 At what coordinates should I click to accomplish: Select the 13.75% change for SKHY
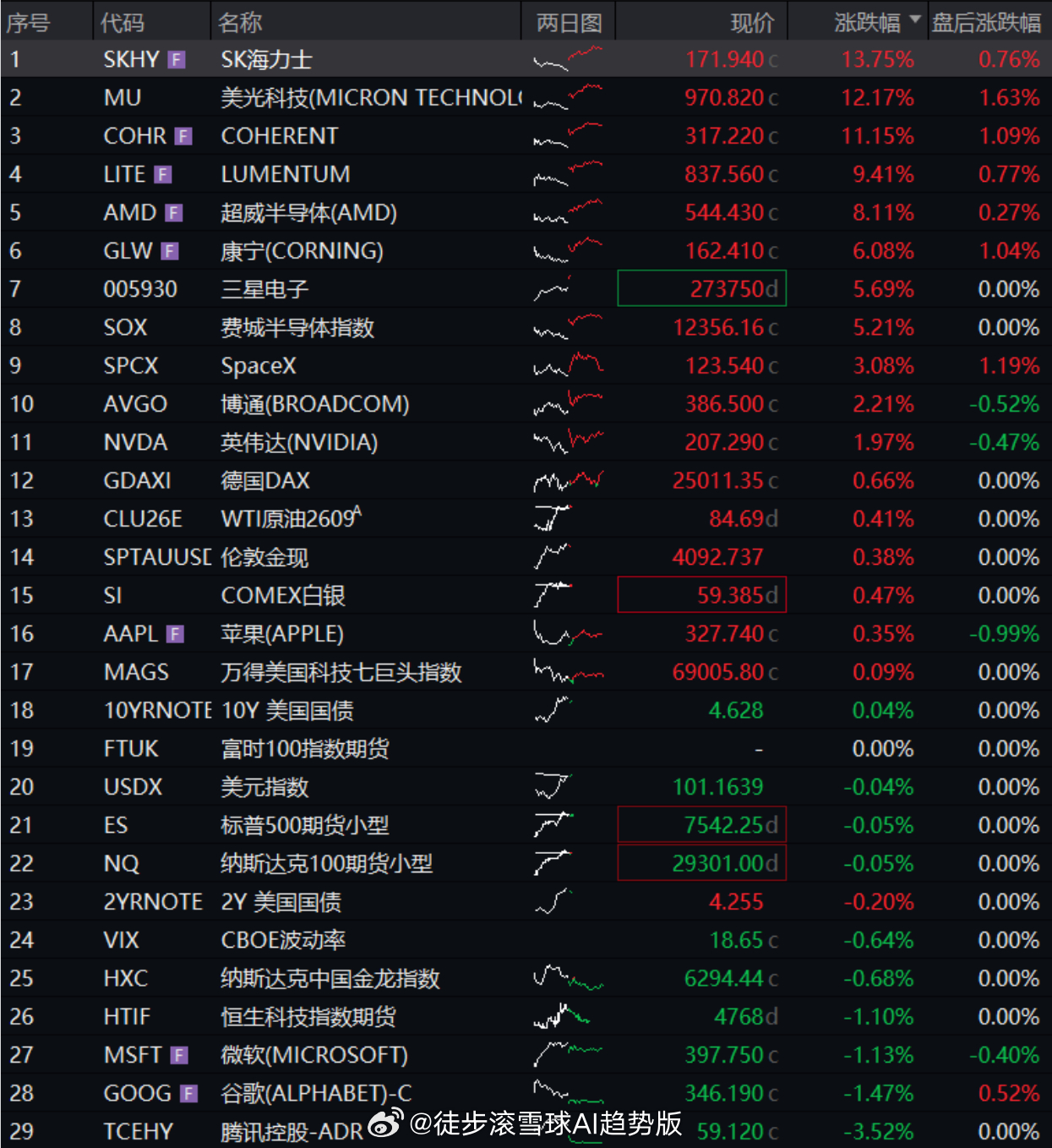coord(878,60)
